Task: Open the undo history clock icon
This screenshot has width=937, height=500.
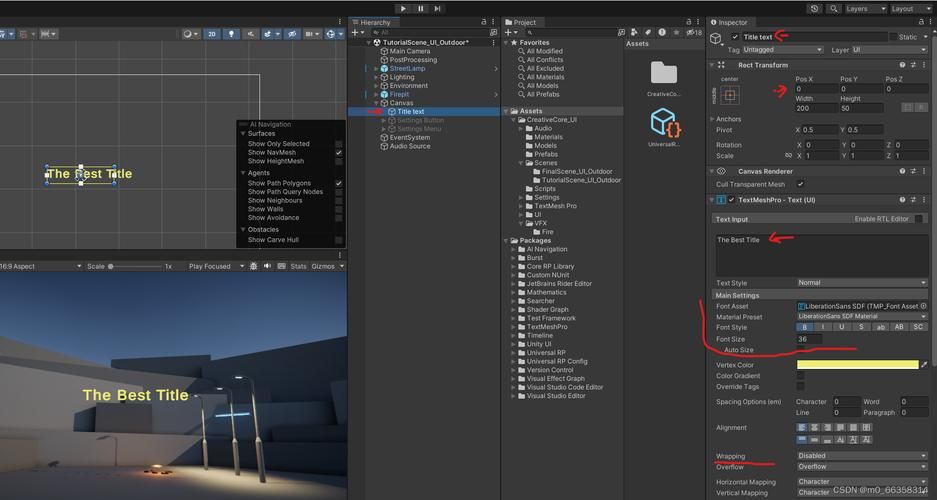Action: point(814,8)
